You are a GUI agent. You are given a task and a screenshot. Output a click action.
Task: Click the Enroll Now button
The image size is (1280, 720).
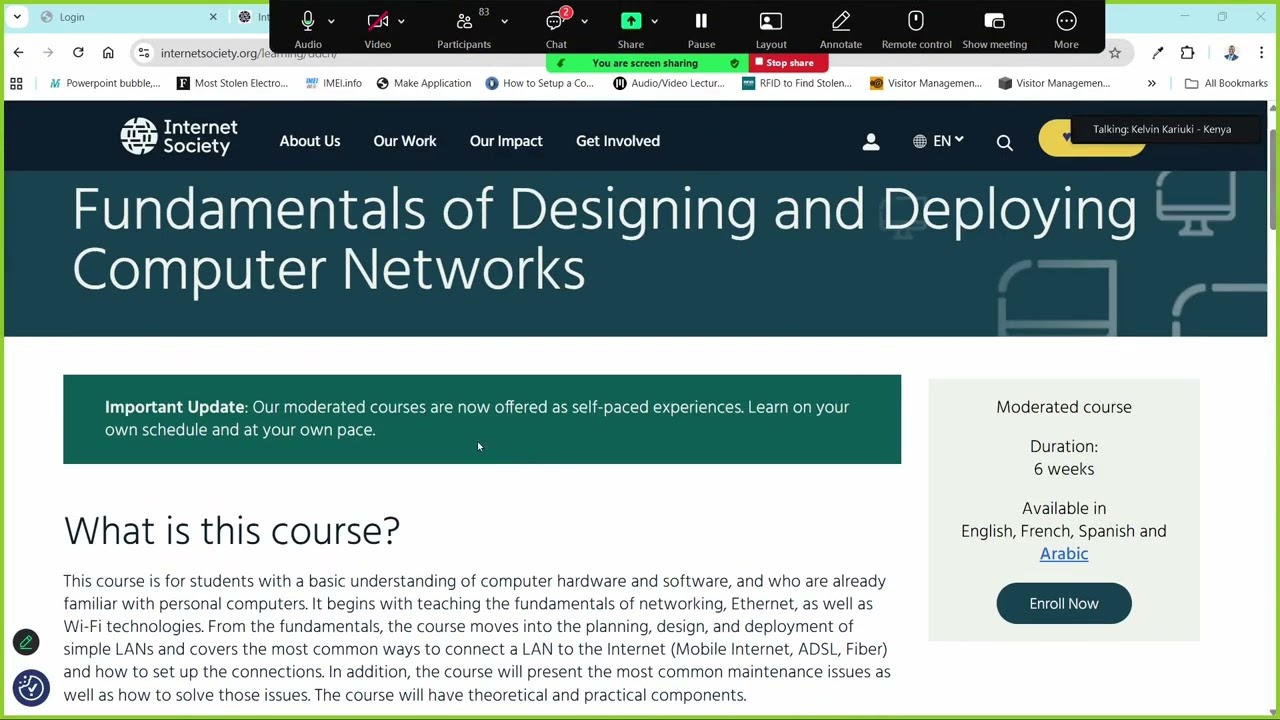click(x=1064, y=604)
